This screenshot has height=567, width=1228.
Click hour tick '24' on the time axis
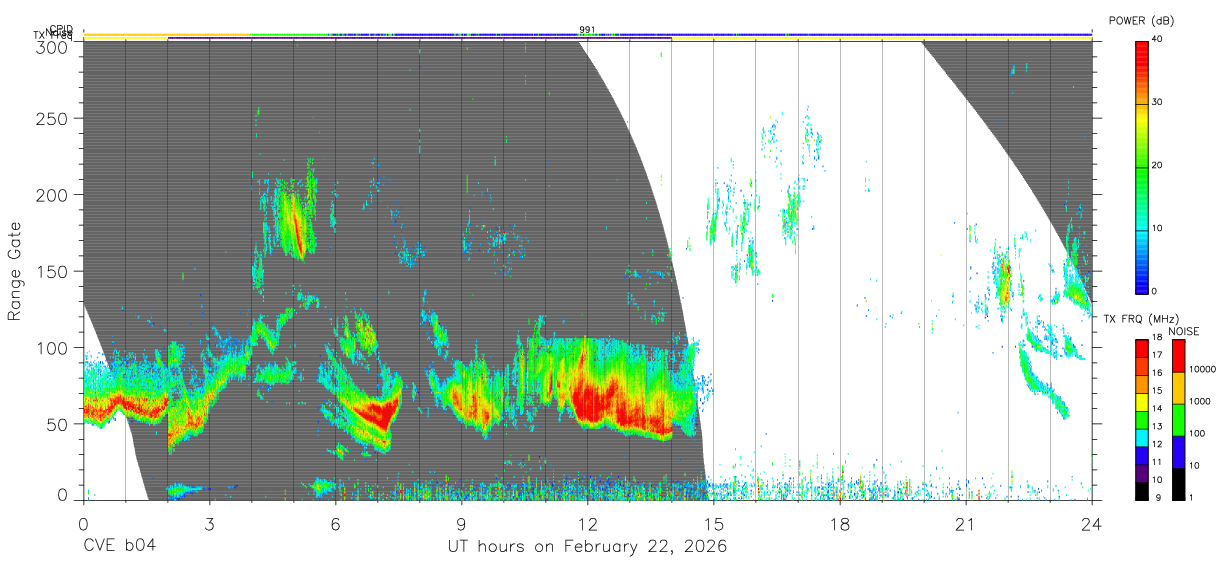pyautogui.click(x=1092, y=523)
